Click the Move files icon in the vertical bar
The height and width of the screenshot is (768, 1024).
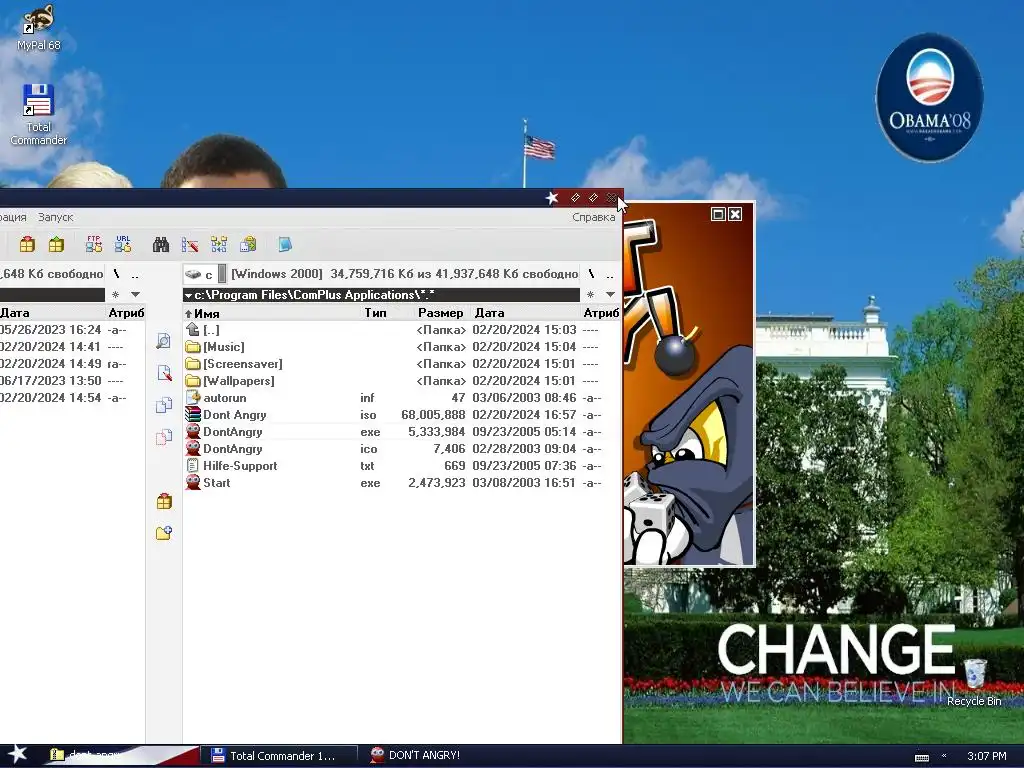click(x=164, y=437)
